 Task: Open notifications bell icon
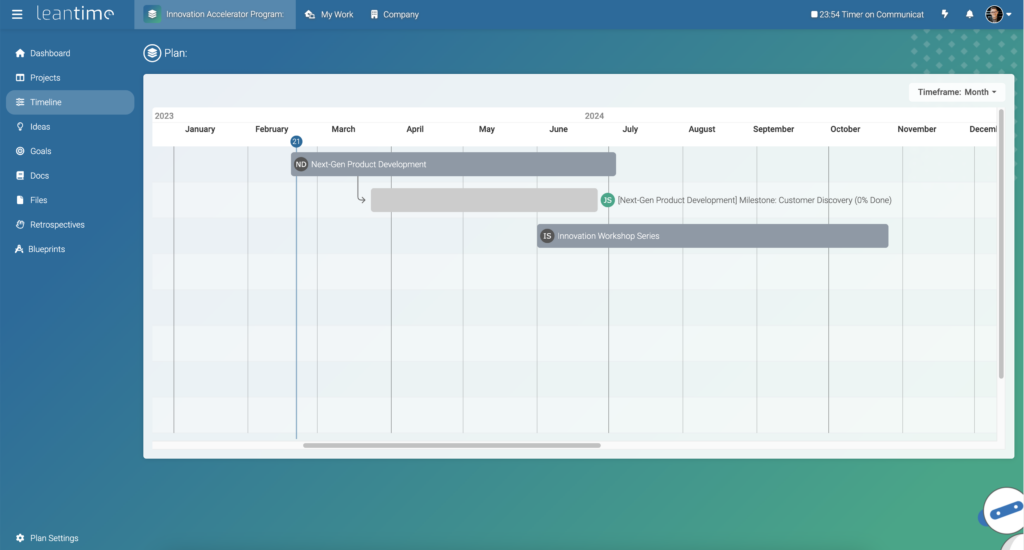click(x=969, y=14)
